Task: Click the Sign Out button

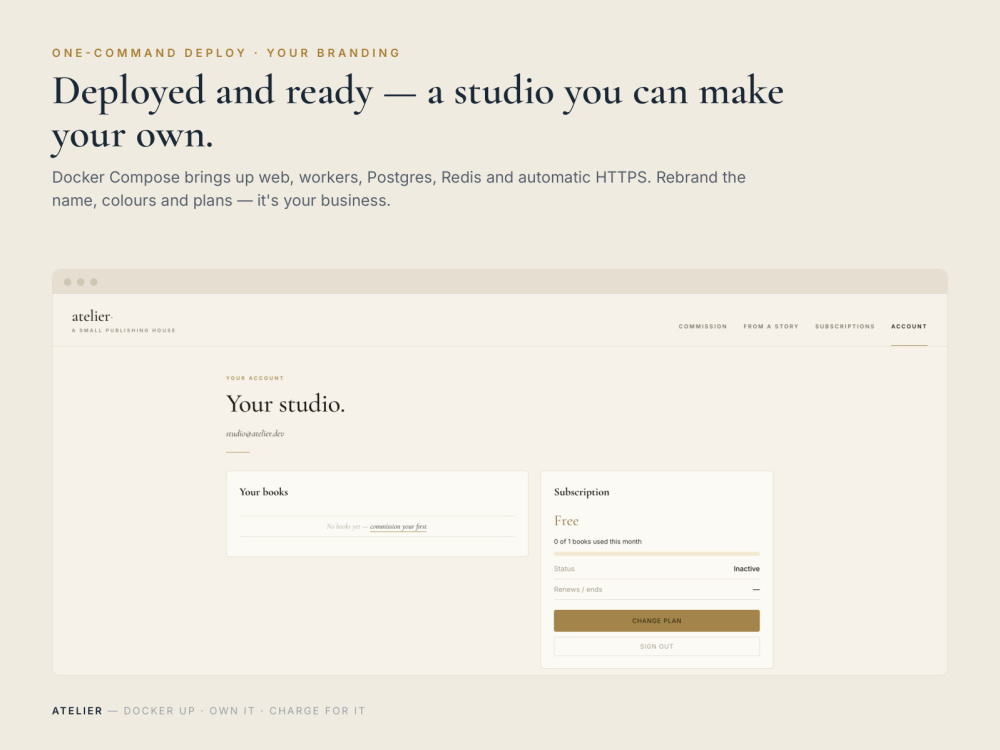Action: [656, 647]
